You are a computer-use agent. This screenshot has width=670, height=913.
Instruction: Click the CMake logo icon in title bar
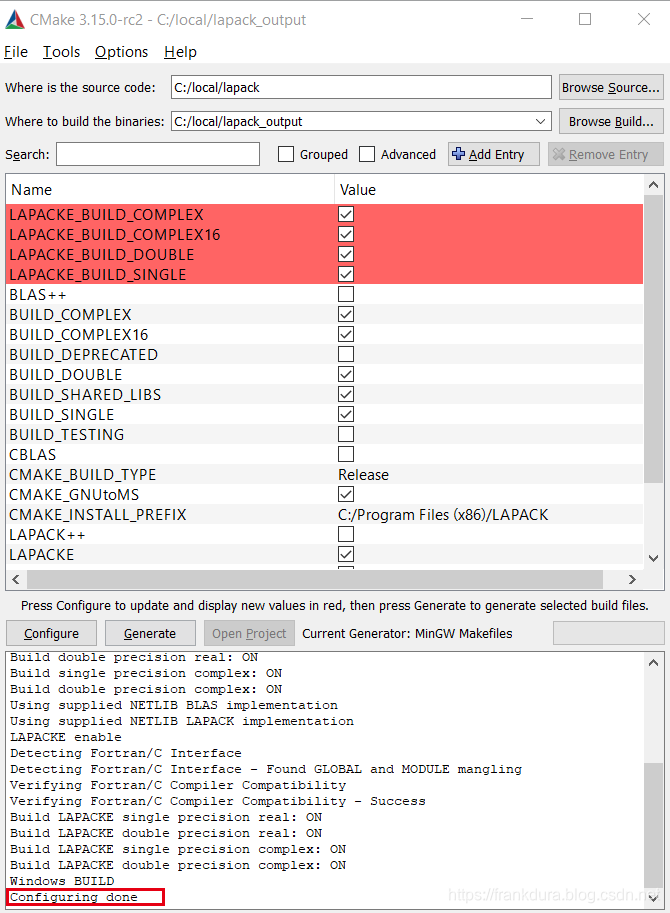pyautogui.click(x=15, y=20)
